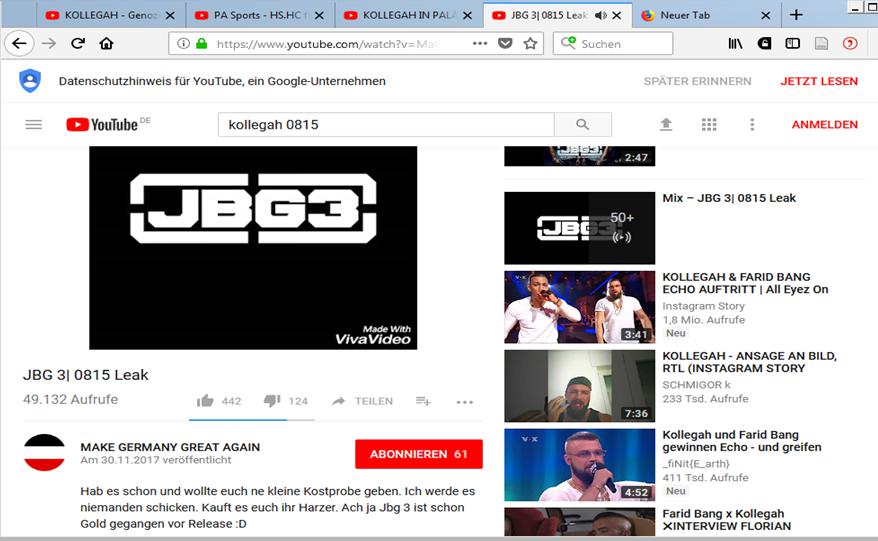Open the YouTube hamburger guide menu
This screenshot has height=541, width=878.
34,124
